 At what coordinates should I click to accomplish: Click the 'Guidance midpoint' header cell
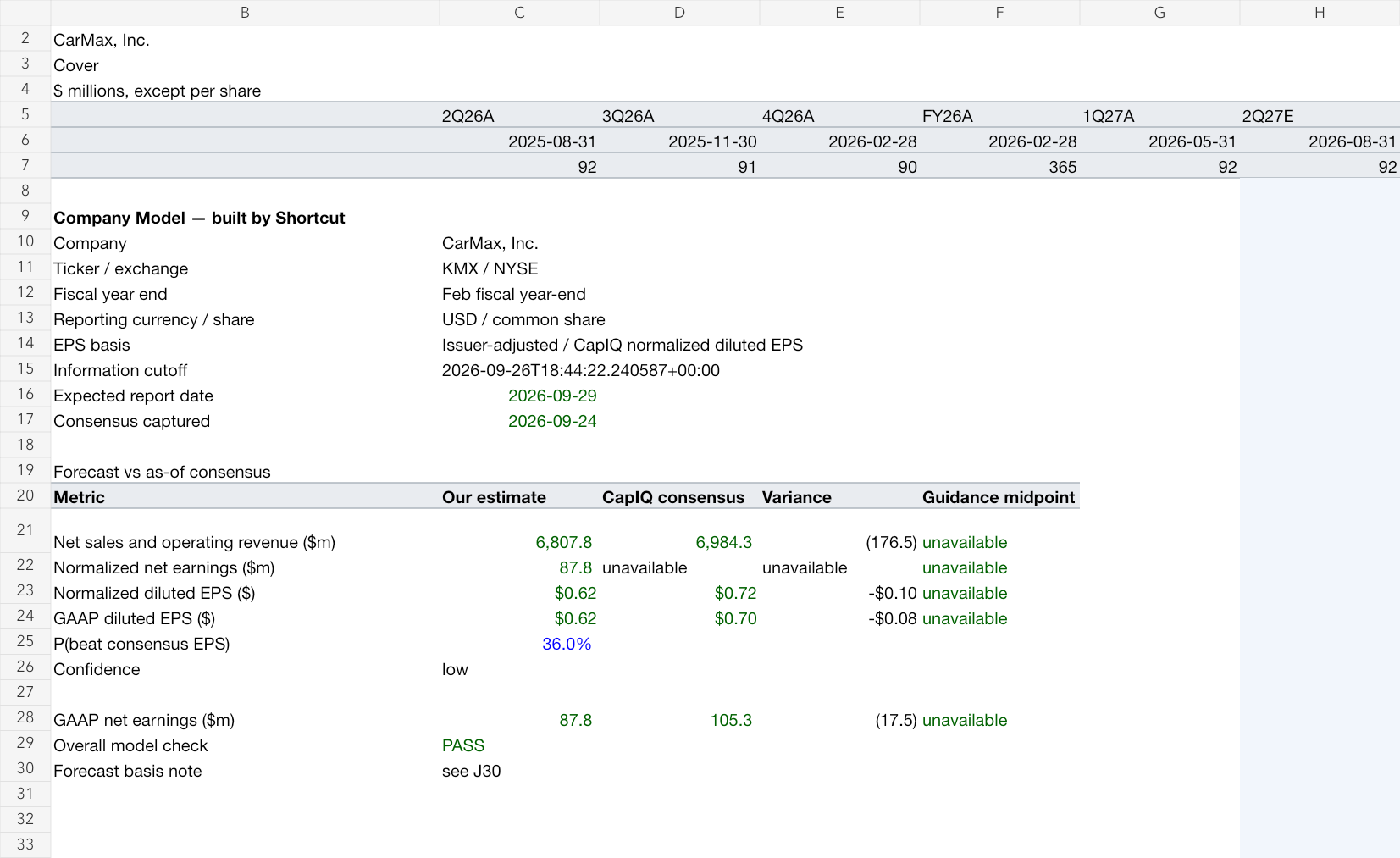[999, 497]
